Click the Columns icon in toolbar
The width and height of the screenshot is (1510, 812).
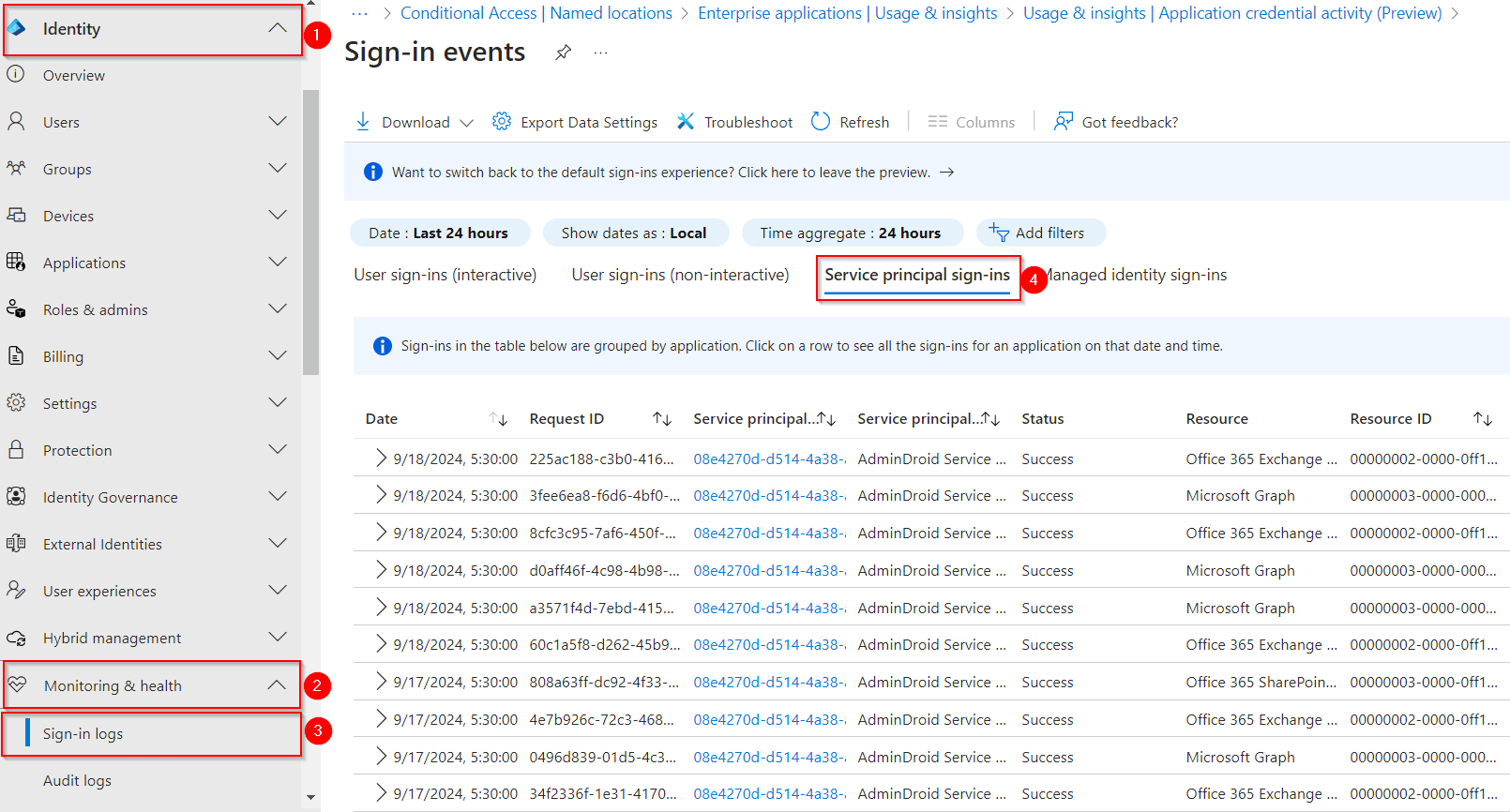pyautogui.click(x=937, y=122)
